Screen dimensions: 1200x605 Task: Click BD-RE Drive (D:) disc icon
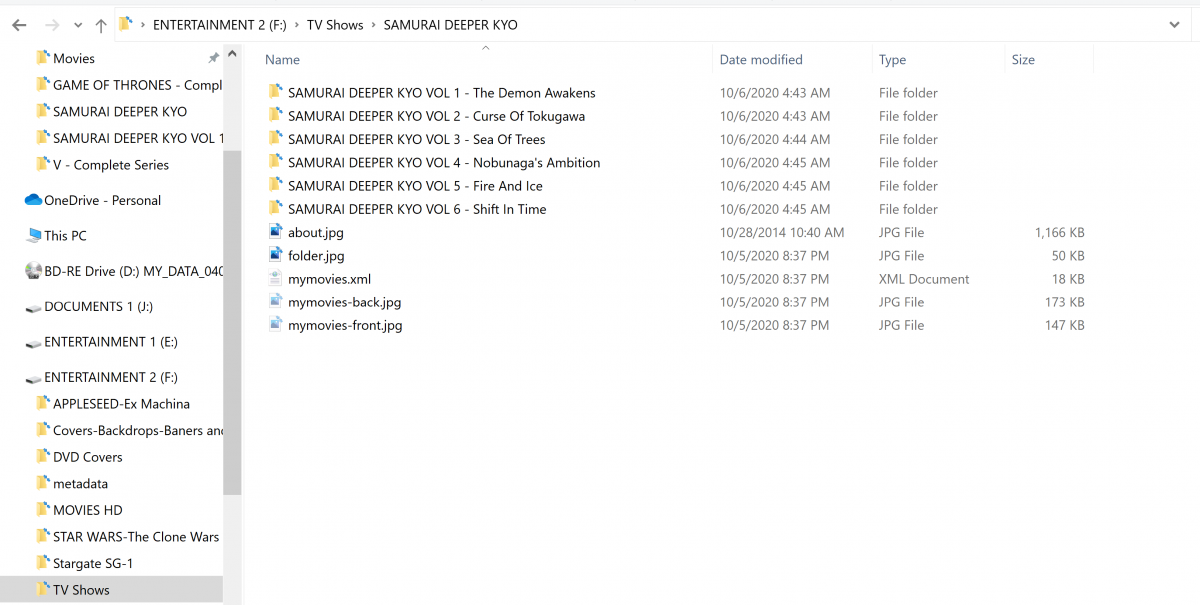[33, 271]
